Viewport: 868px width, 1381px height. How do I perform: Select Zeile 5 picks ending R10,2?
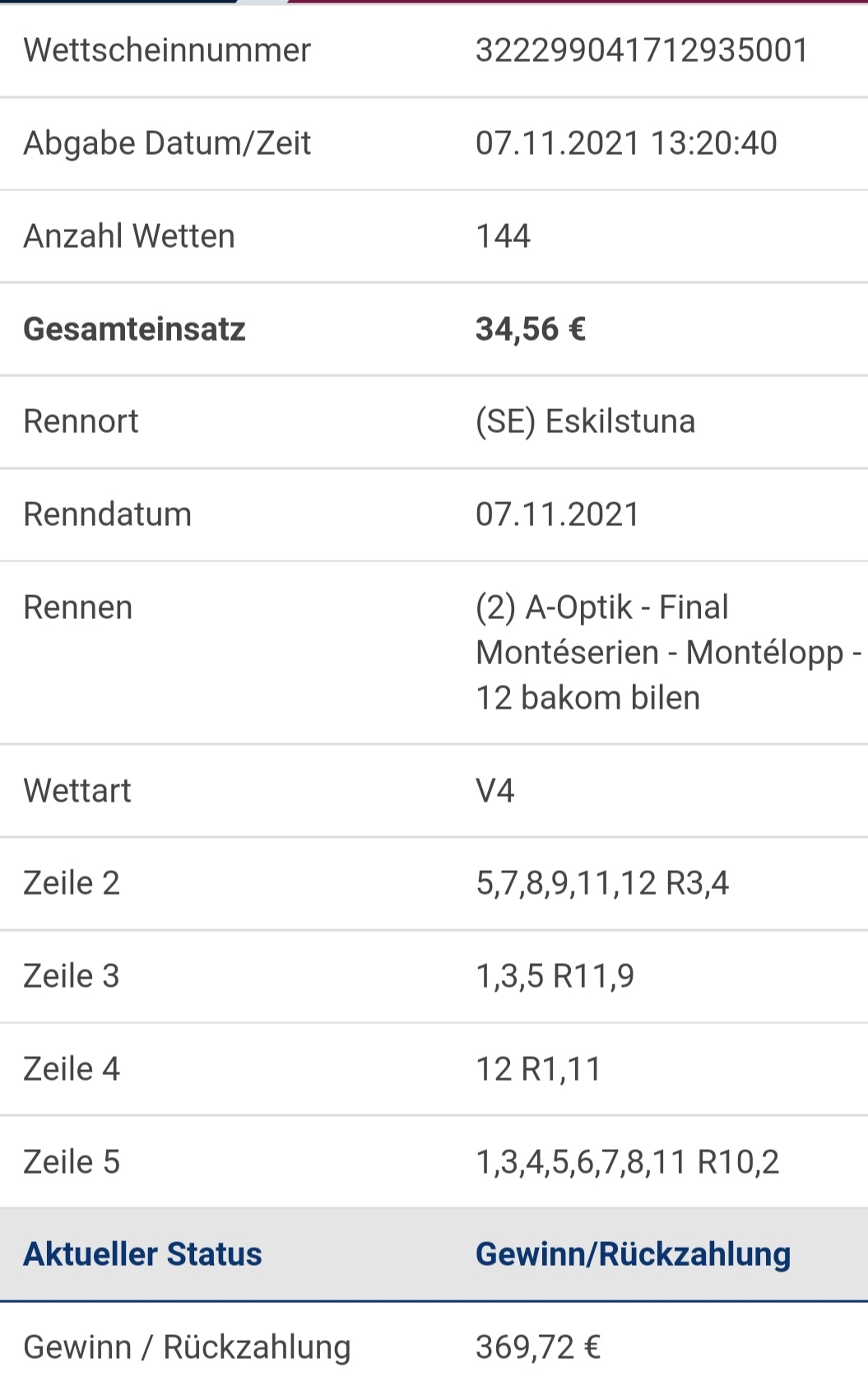[x=627, y=1163]
